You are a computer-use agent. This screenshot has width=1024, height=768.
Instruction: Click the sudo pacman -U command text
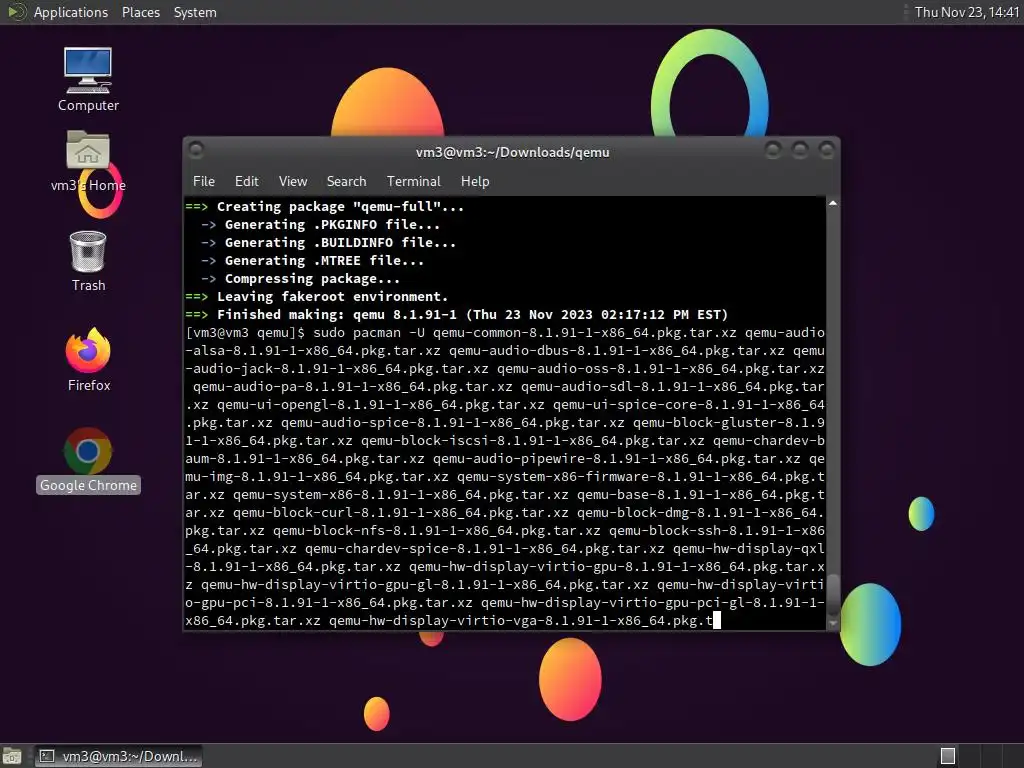pos(369,332)
